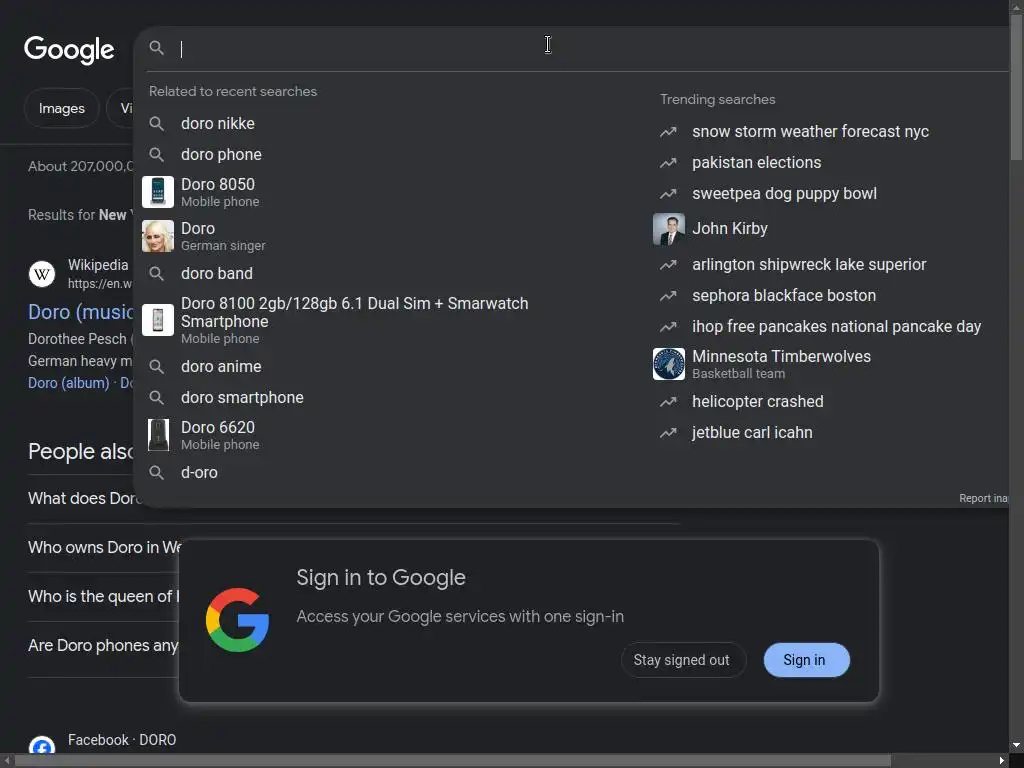
Task: Open the Images filter tab
Action: (61, 108)
